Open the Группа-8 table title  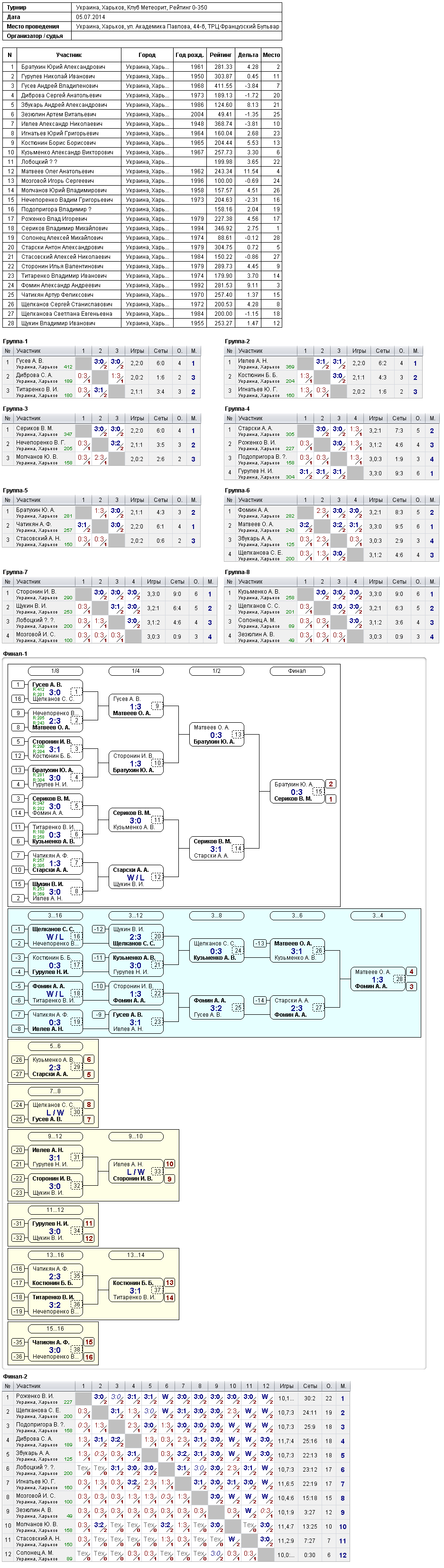[237, 572]
